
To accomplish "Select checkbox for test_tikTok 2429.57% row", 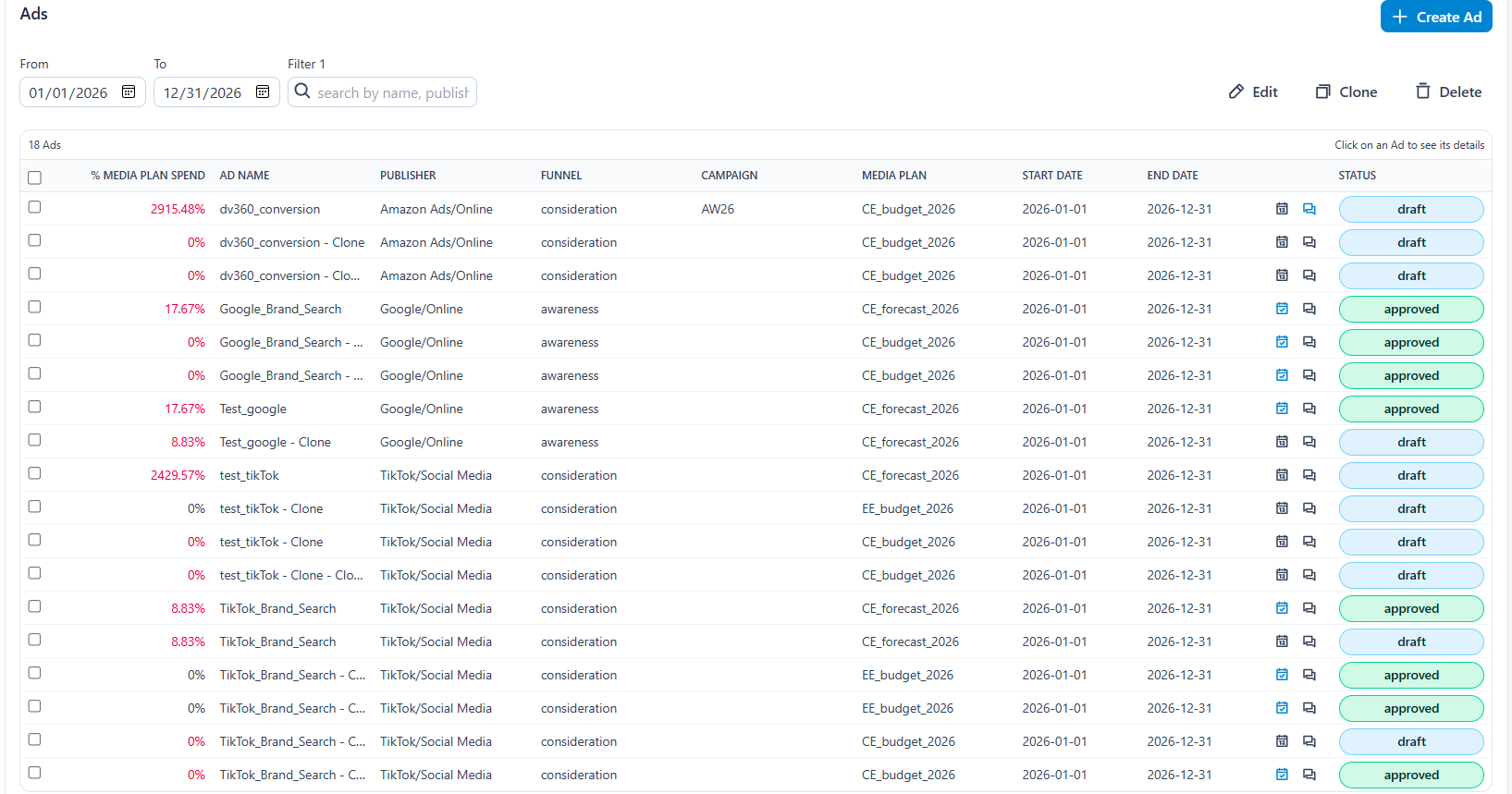I will tap(34, 473).
